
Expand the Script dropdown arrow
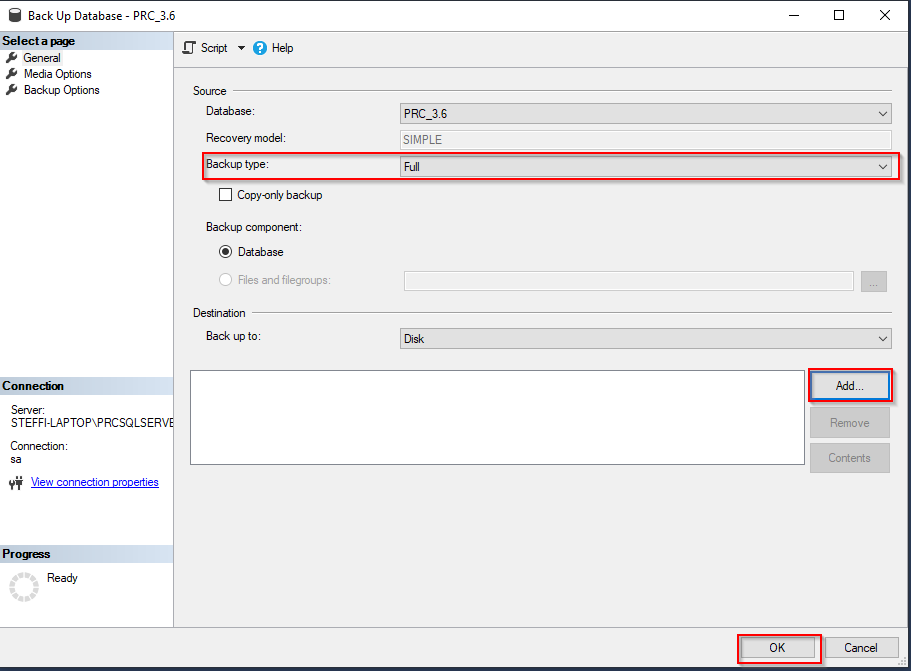point(241,48)
